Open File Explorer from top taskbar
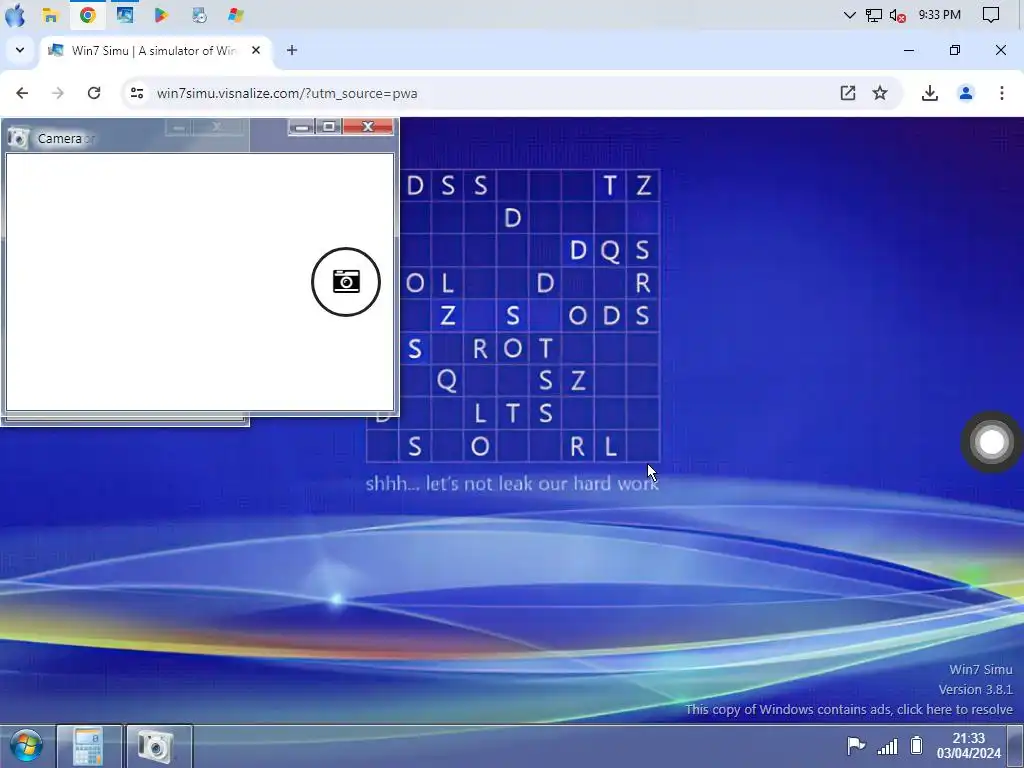 50,15
